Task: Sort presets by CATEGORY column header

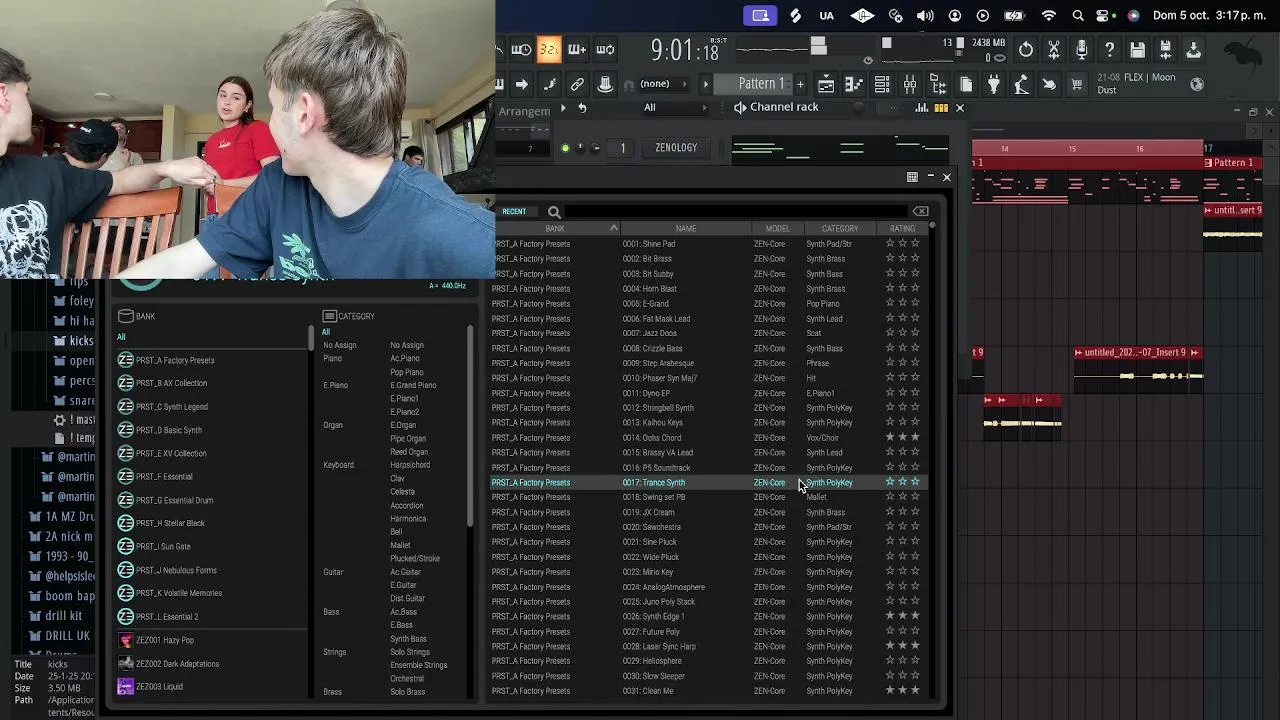Action: (x=840, y=229)
